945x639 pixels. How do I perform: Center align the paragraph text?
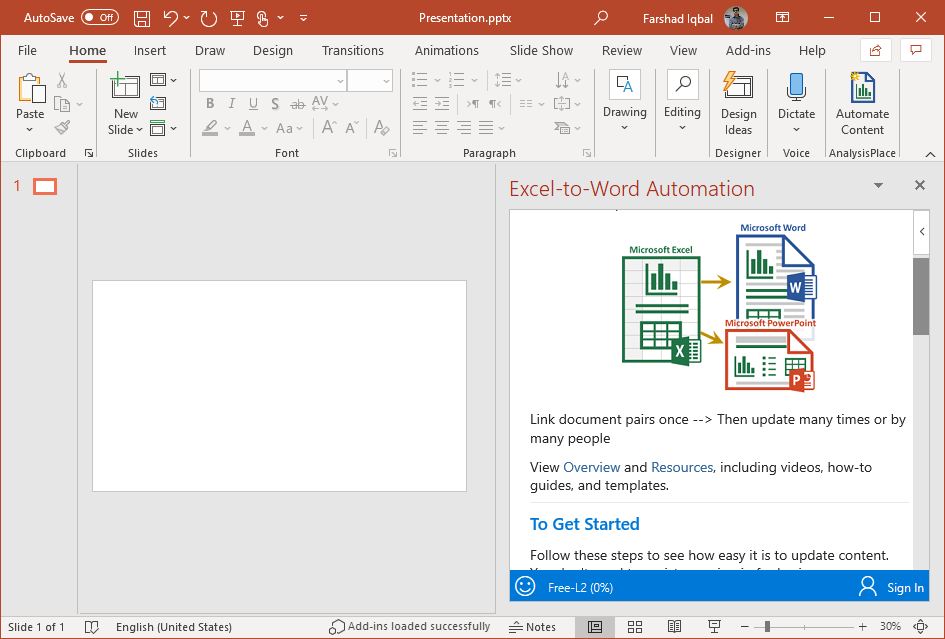tap(441, 125)
